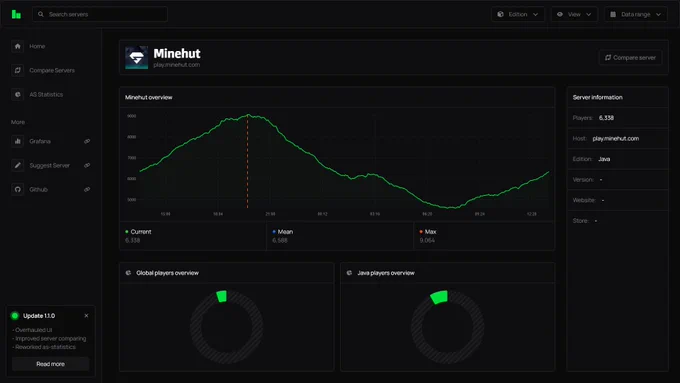
Task: Open the Data range dropdown
Action: click(x=636, y=14)
